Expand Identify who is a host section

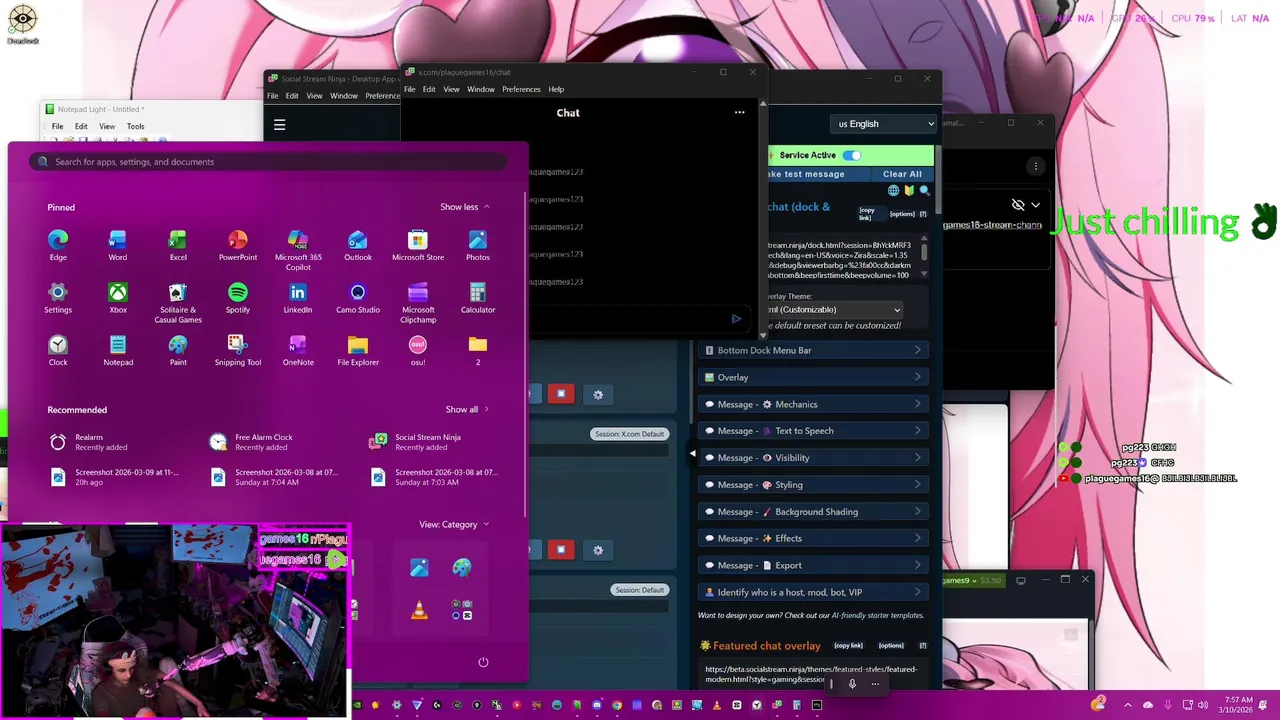coord(814,592)
